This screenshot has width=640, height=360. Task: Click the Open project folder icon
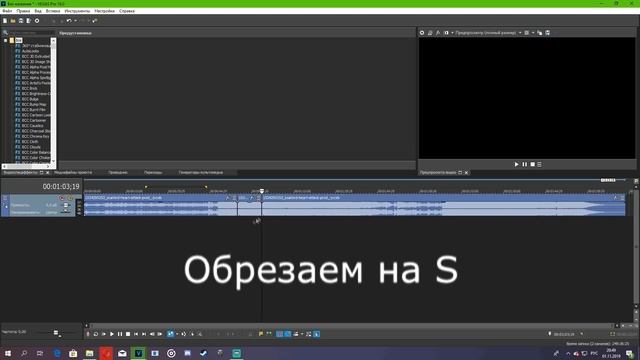click(13, 21)
